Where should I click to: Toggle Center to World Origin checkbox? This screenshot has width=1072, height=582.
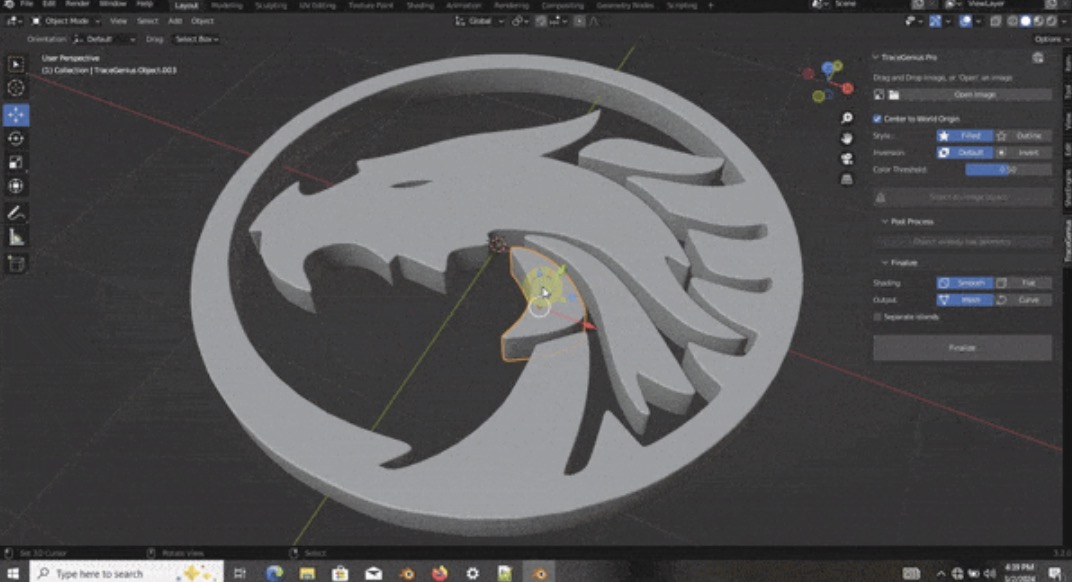pos(877,119)
